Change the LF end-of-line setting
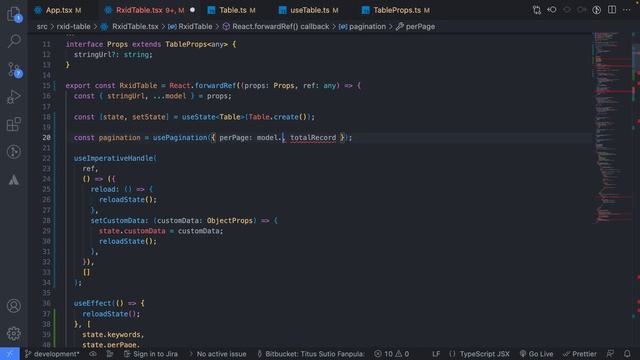The width and height of the screenshot is (640, 360). [436, 354]
